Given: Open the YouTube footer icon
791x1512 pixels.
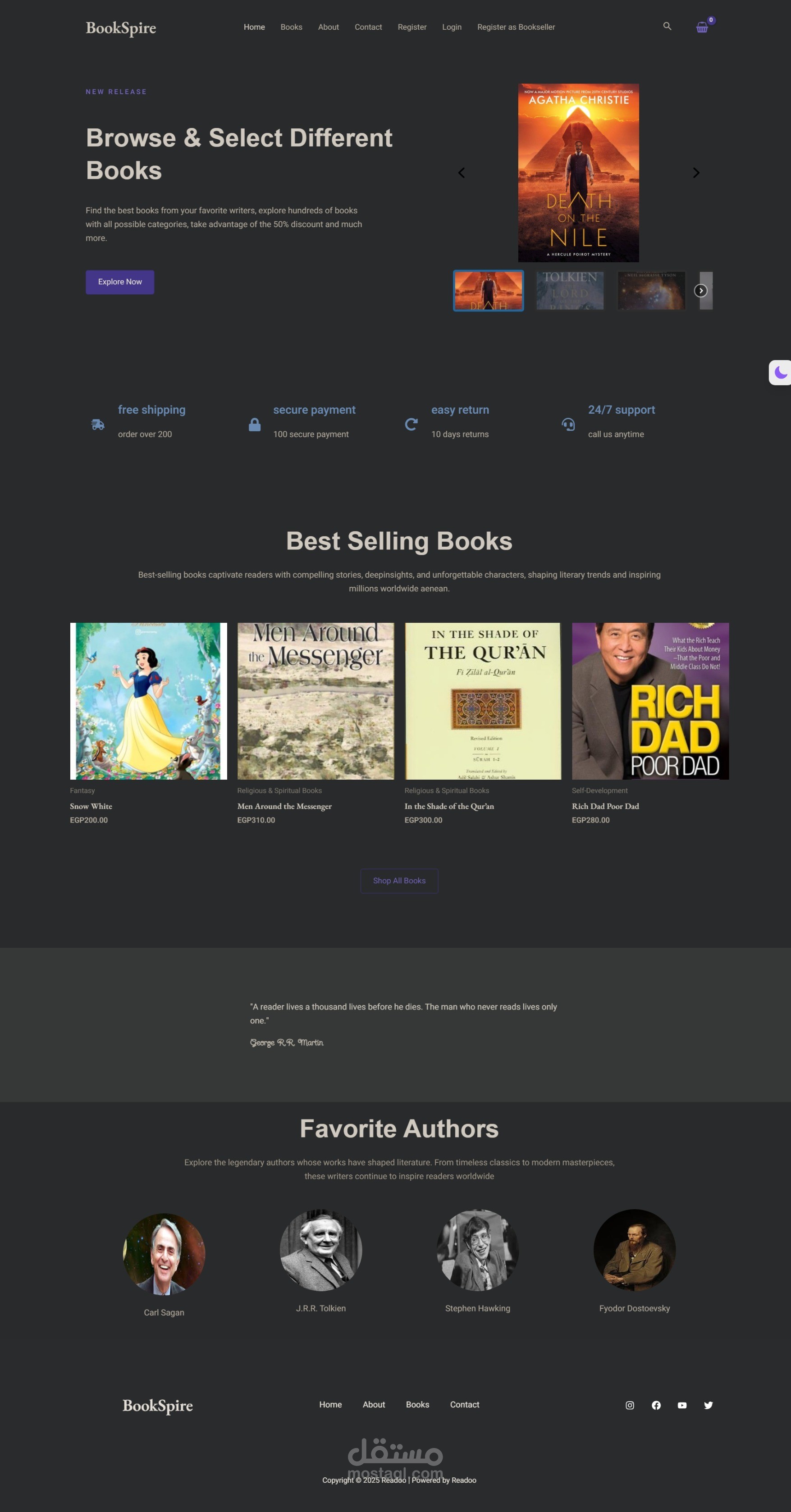Looking at the screenshot, I should [x=682, y=1405].
